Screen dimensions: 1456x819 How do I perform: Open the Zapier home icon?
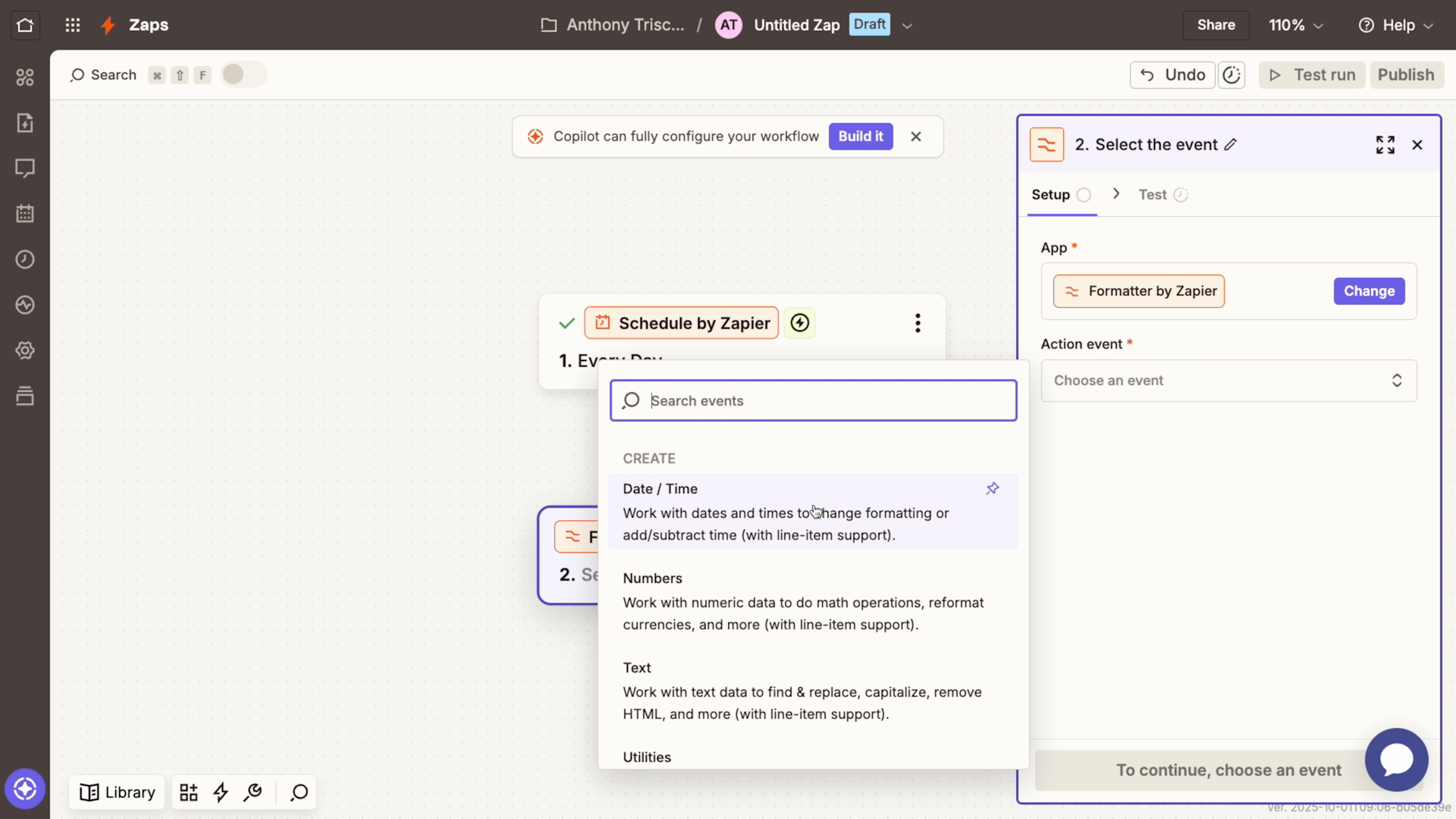[x=25, y=25]
